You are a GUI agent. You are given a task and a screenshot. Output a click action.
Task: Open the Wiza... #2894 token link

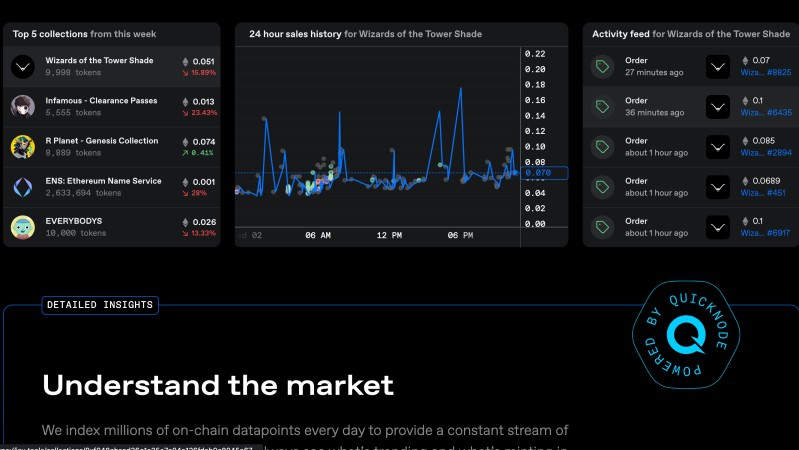pyautogui.click(x=765, y=153)
